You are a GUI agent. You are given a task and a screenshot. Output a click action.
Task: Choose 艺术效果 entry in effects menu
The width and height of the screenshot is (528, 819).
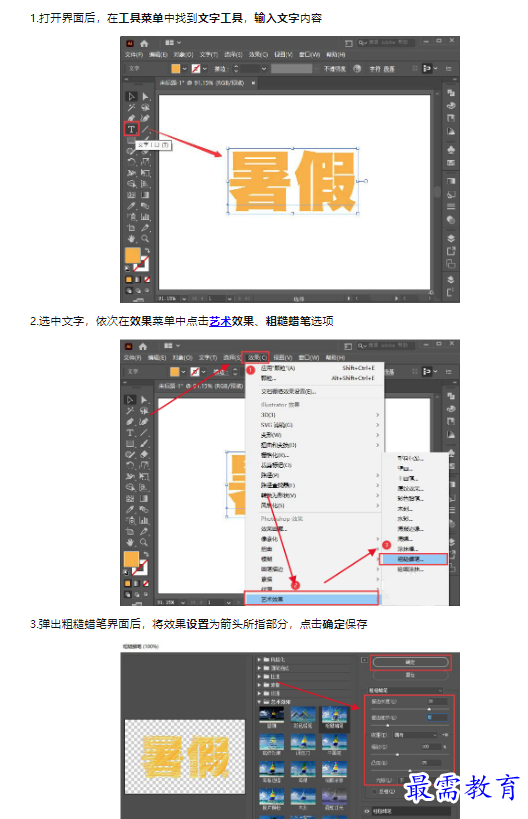point(311,599)
